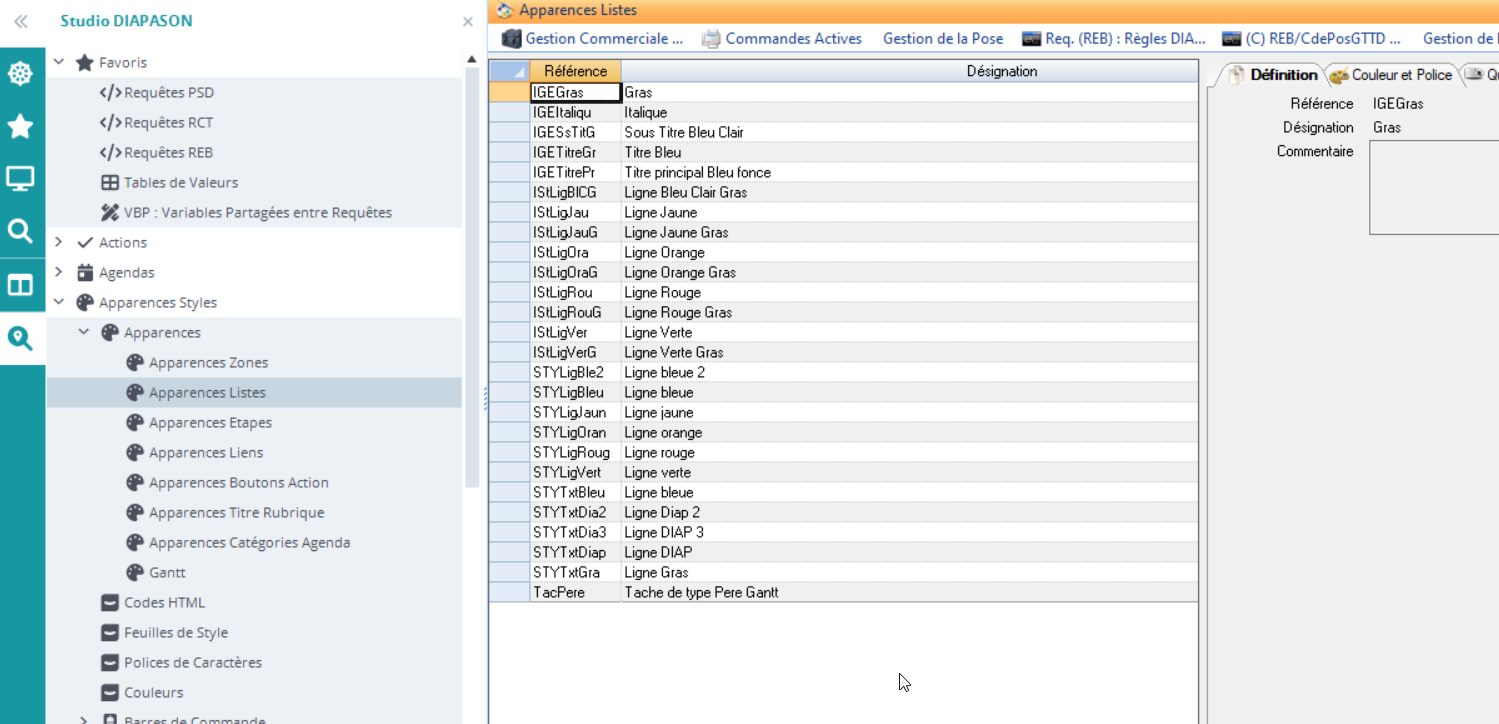This screenshot has width=1499, height=724.
Task: Click Gestion de la Pose link
Action: 942,39
